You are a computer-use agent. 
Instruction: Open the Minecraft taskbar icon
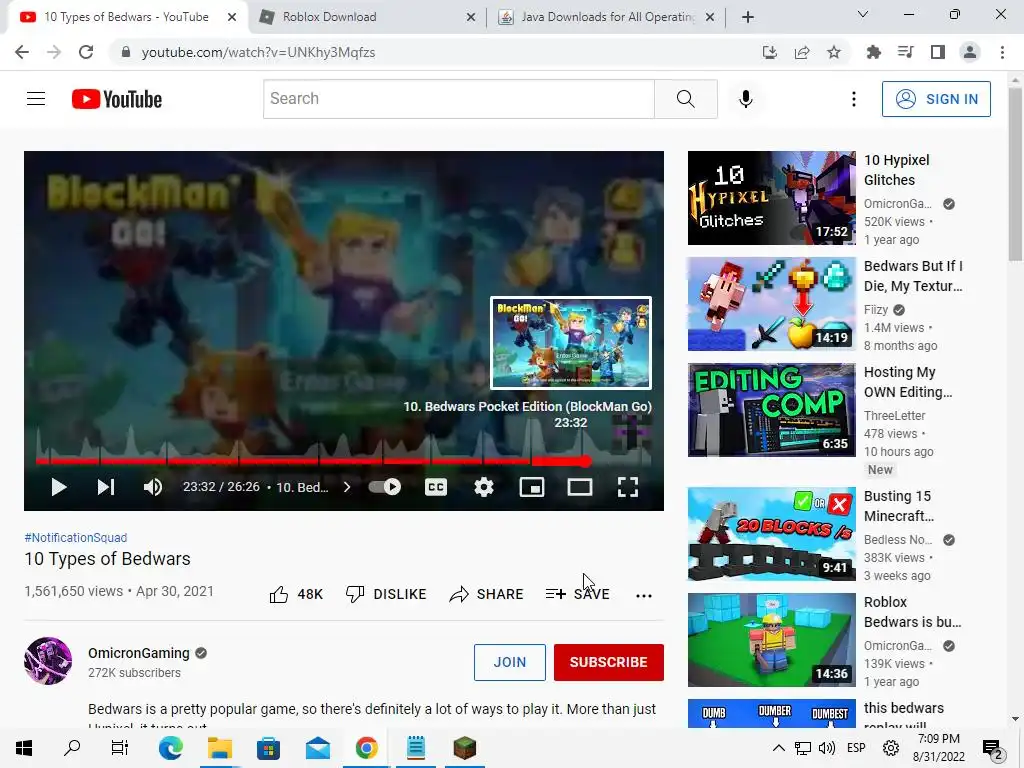click(x=464, y=748)
